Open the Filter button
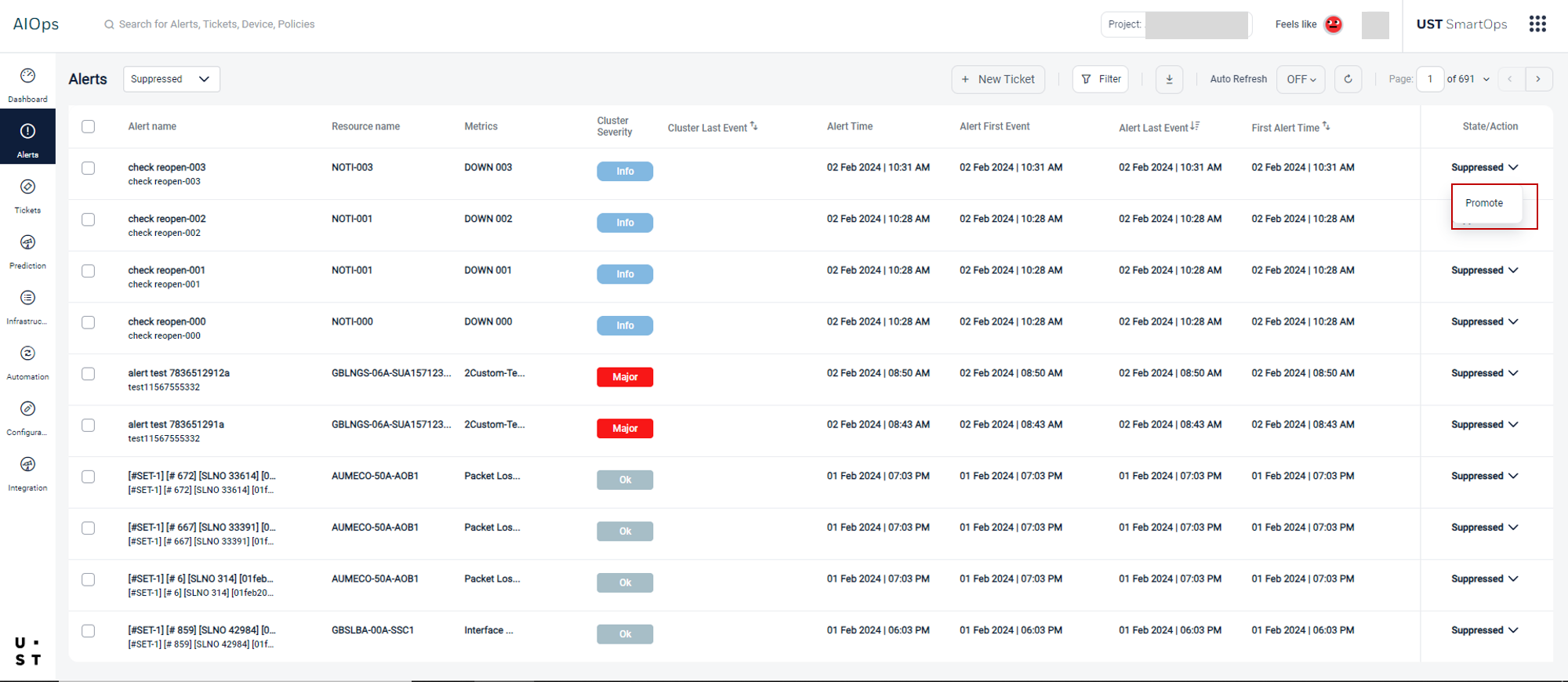The height and width of the screenshot is (682, 1568). 1100,79
